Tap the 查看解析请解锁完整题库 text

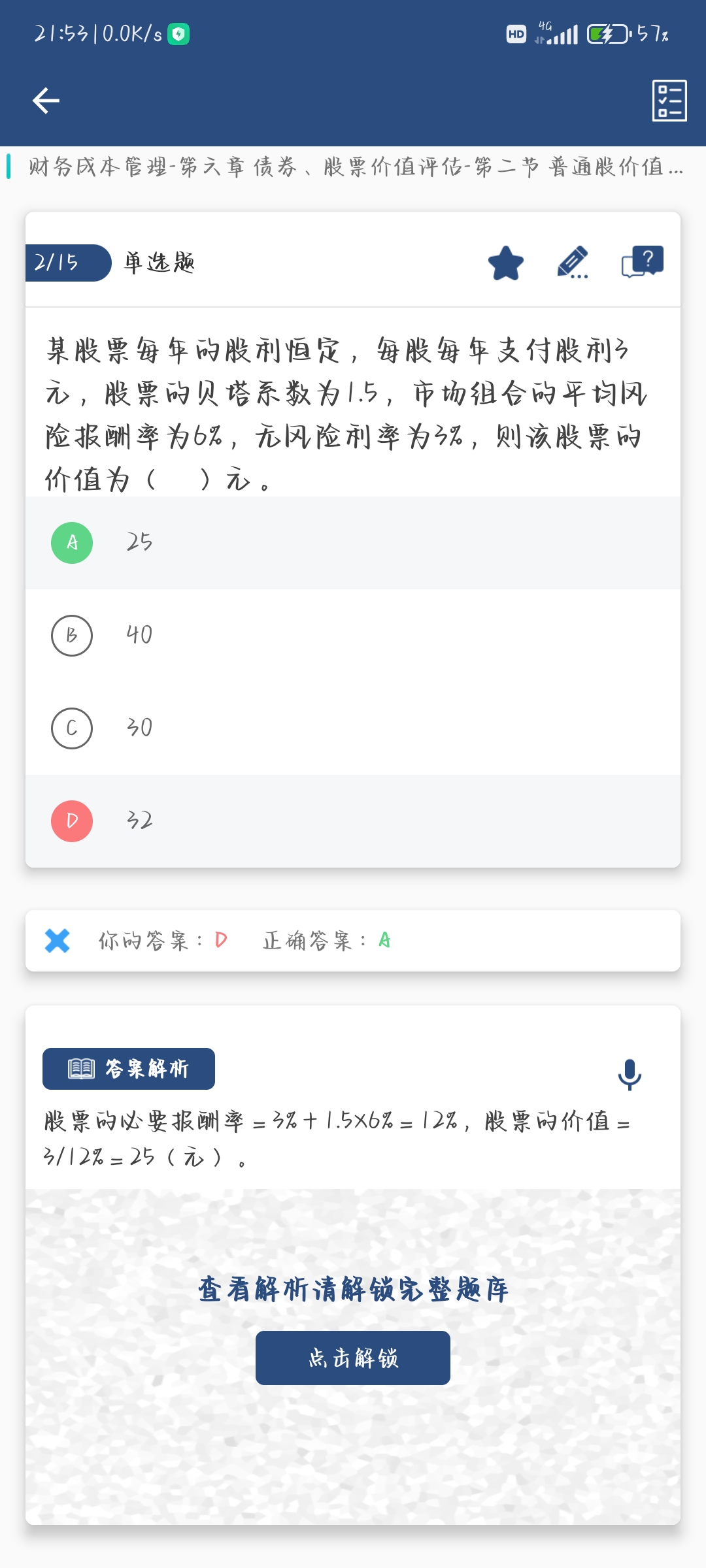(x=353, y=1290)
